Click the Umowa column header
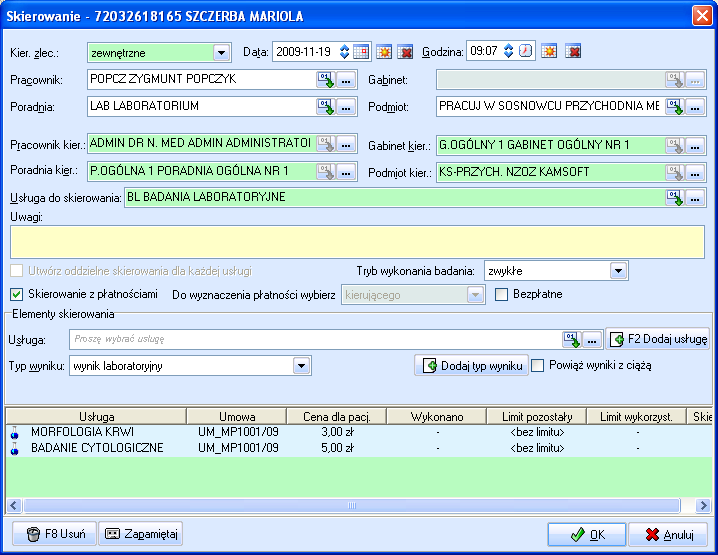This screenshot has width=718, height=555. pyautogui.click(x=237, y=417)
